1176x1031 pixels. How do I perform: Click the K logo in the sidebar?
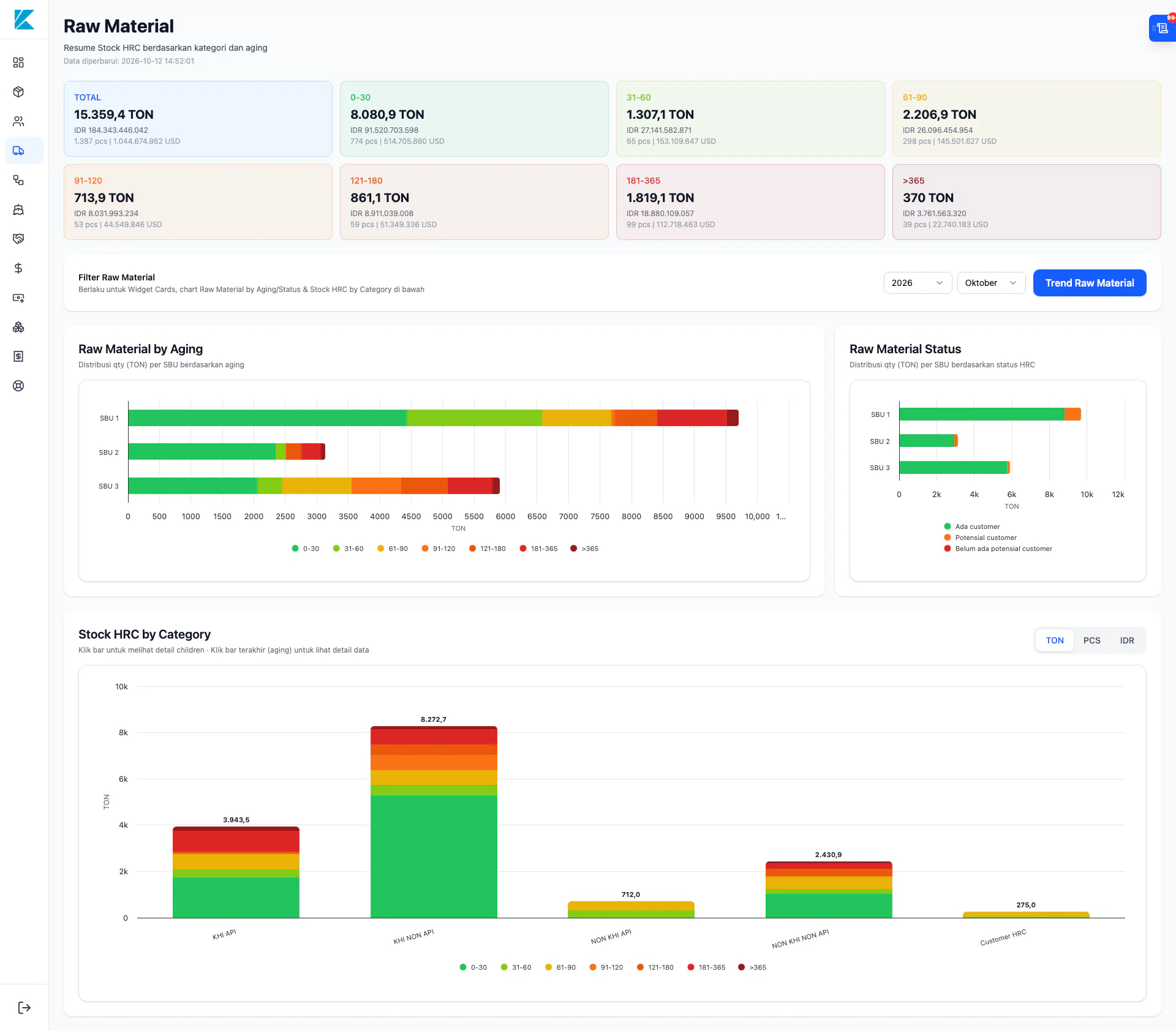(x=24, y=20)
